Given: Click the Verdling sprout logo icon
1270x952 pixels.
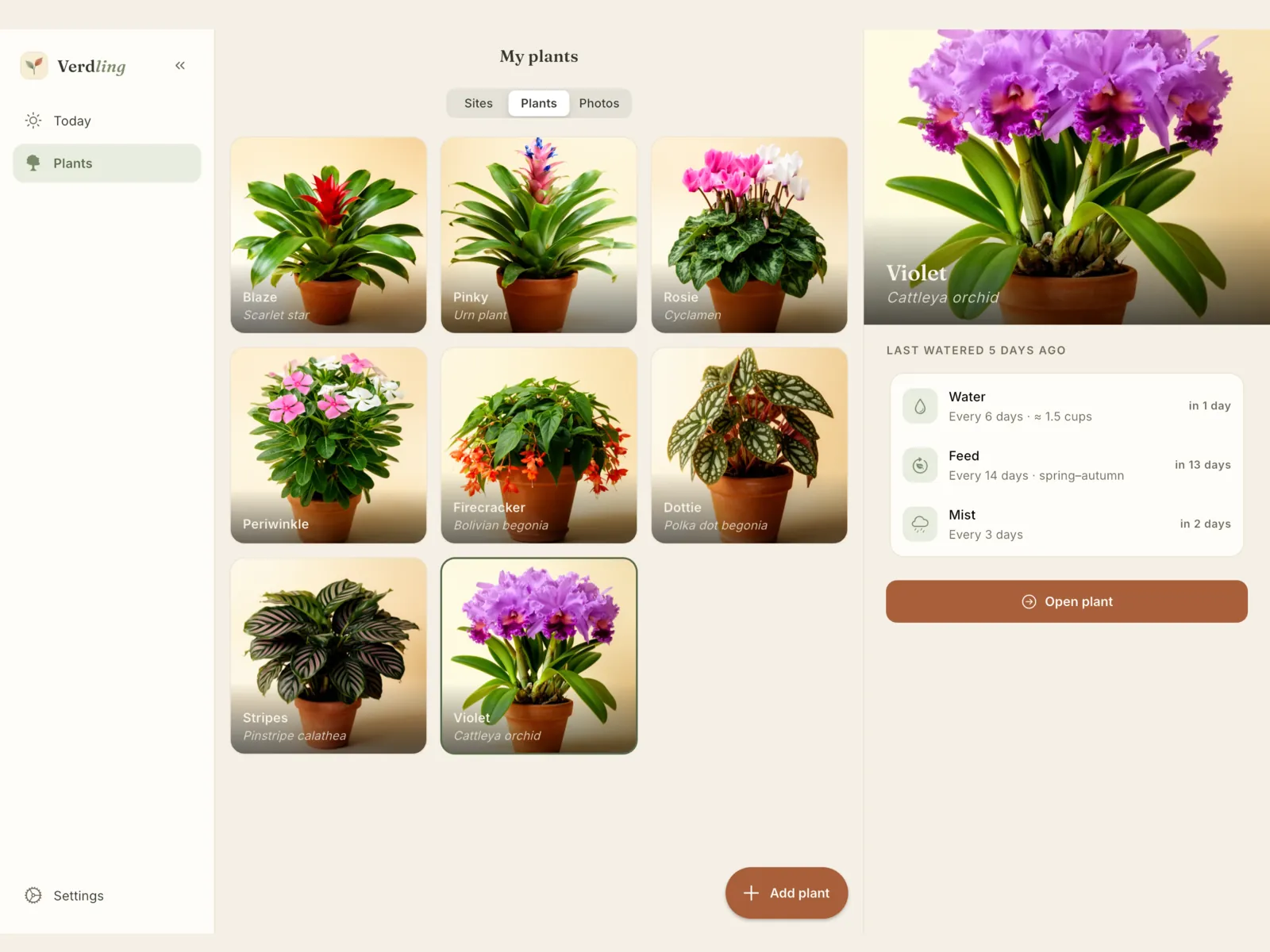Looking at the screenshot, I should click(x=34, y=66).
